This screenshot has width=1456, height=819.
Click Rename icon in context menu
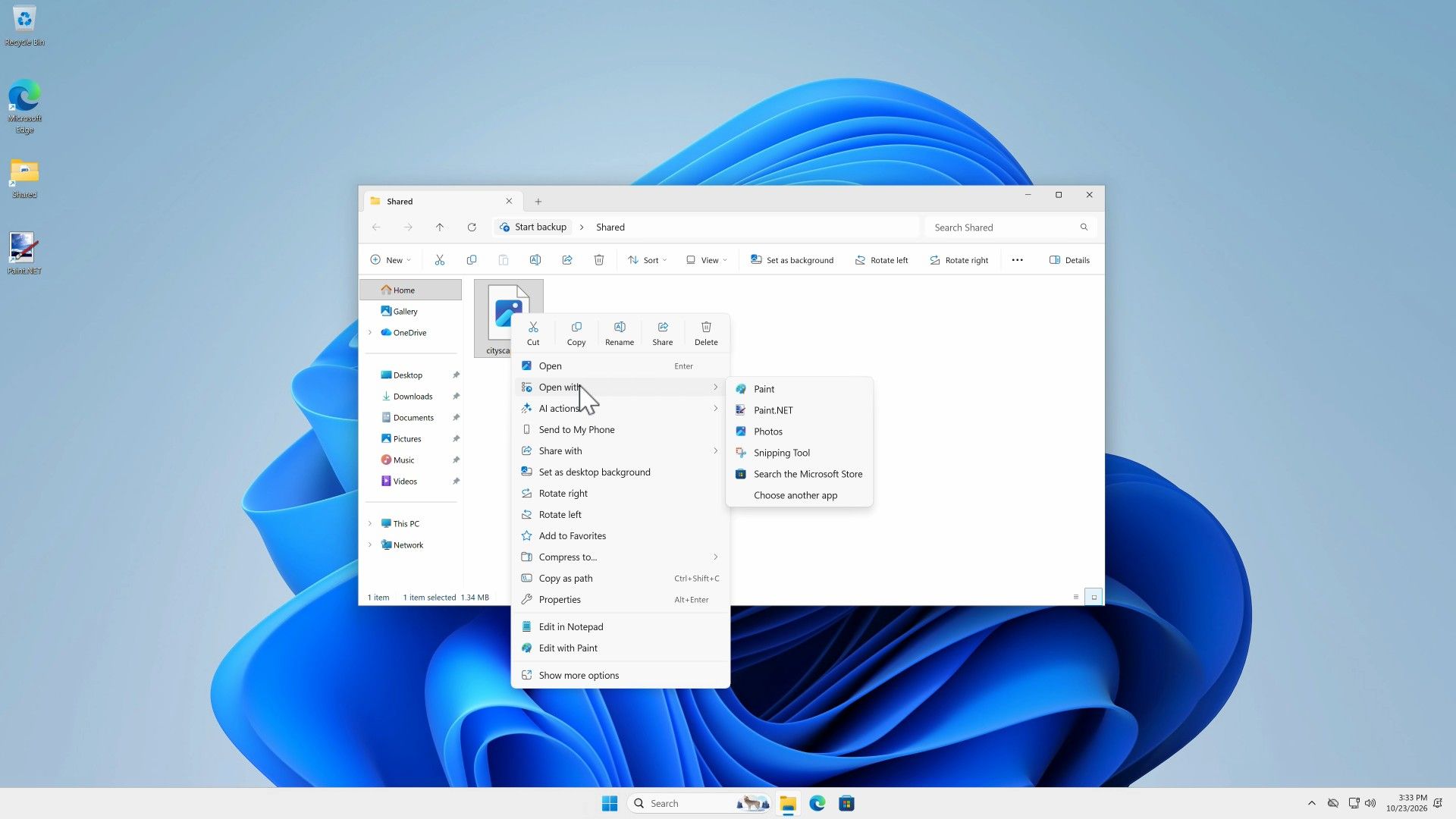coord(620,333)
